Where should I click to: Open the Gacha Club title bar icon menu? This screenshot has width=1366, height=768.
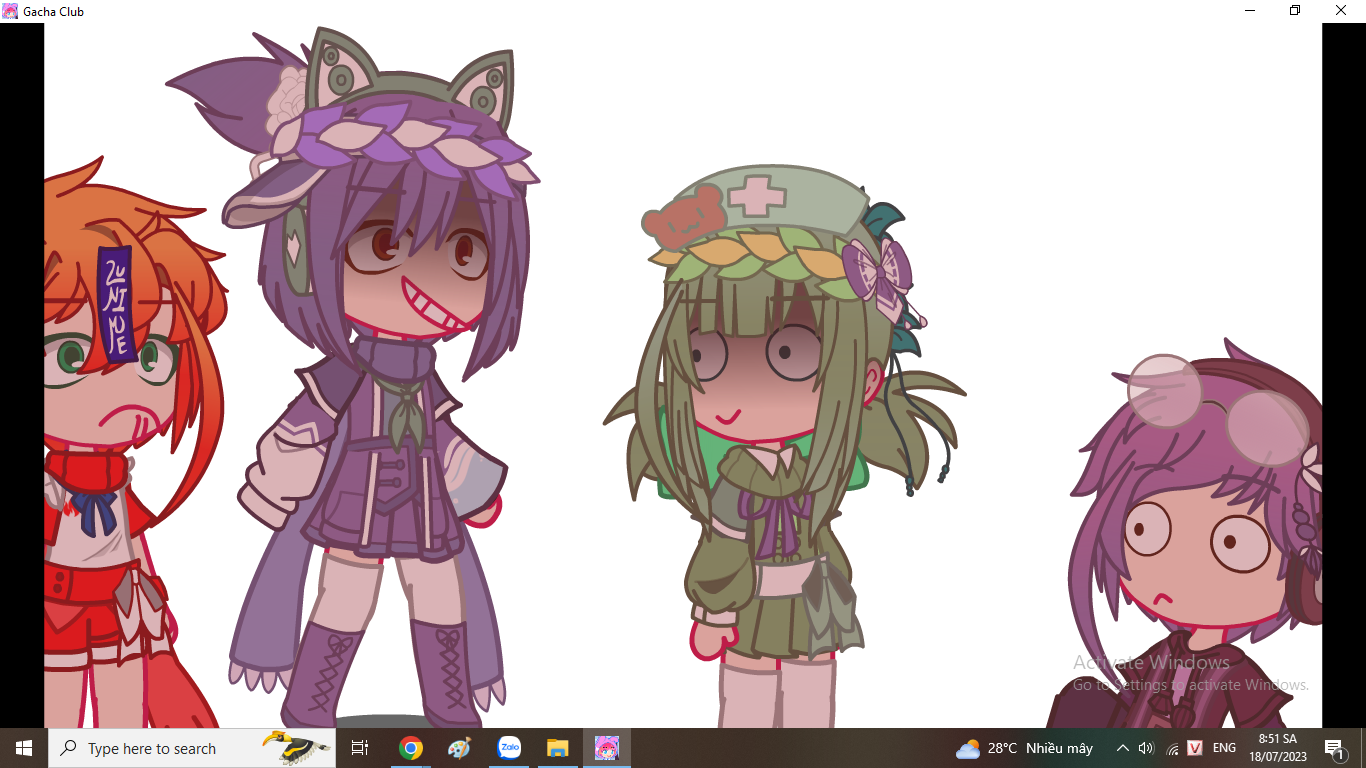[10, 11]
